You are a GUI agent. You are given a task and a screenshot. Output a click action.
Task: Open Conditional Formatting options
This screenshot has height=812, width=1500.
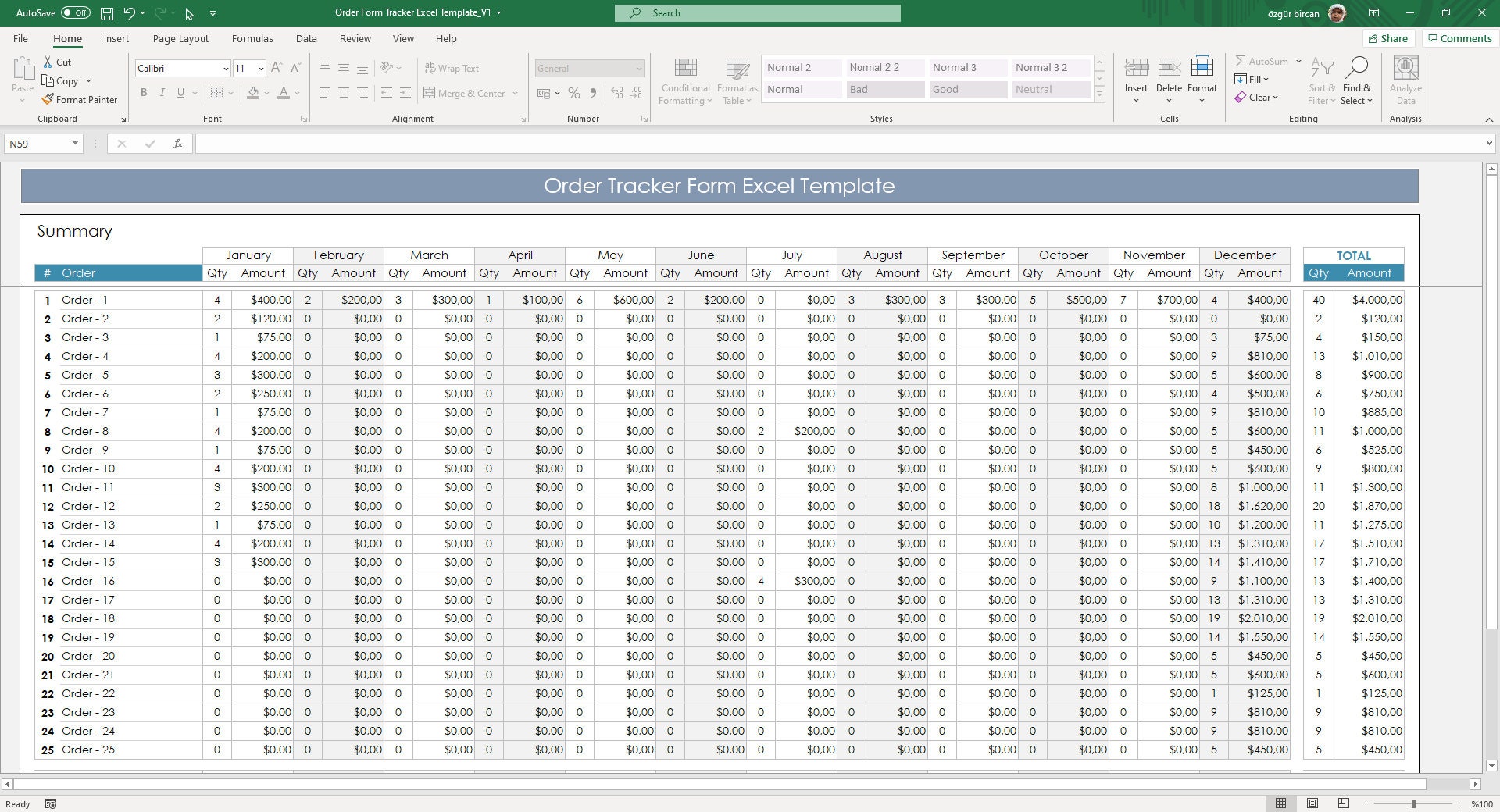684,80
